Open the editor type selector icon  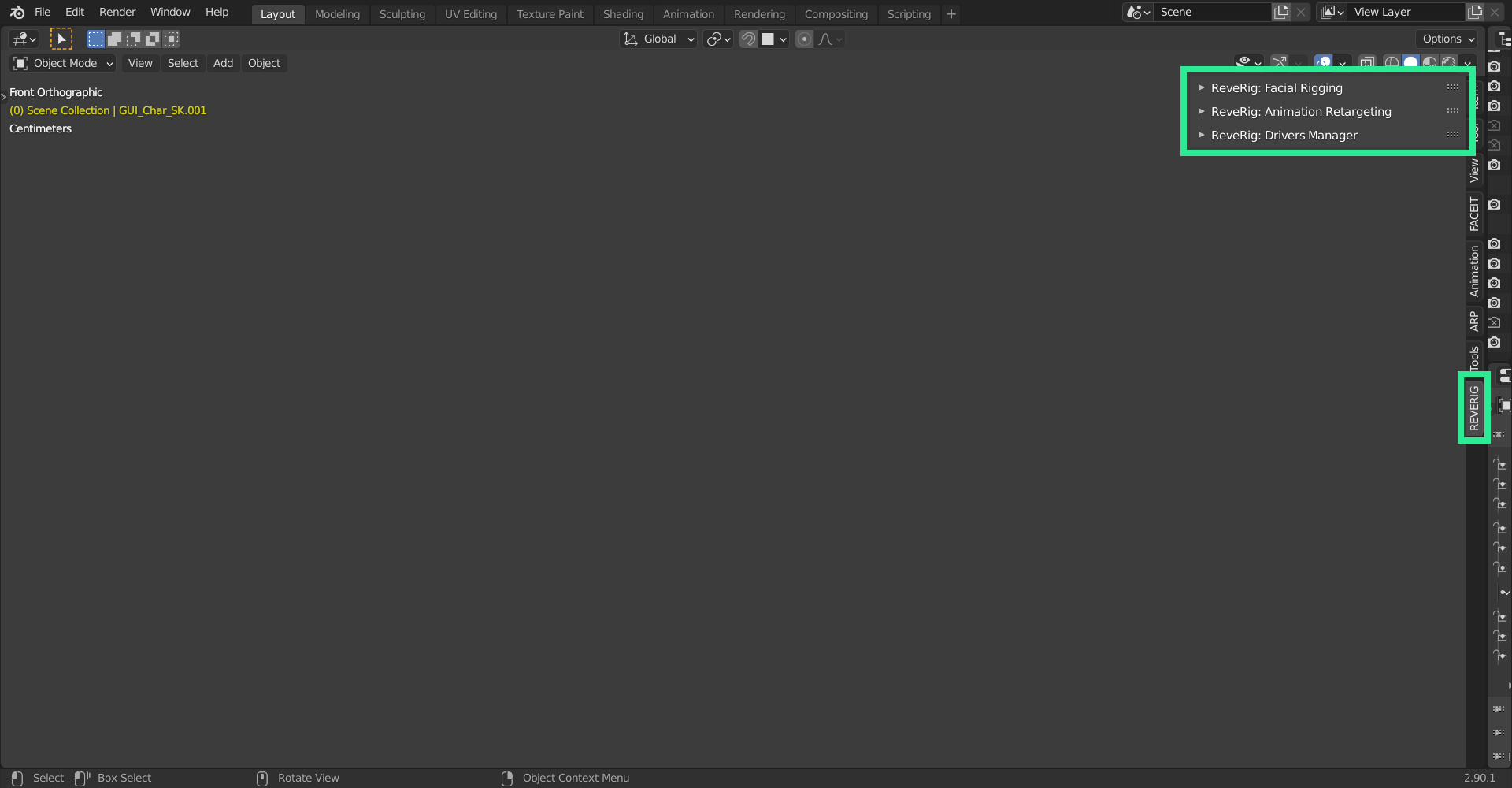22,38
